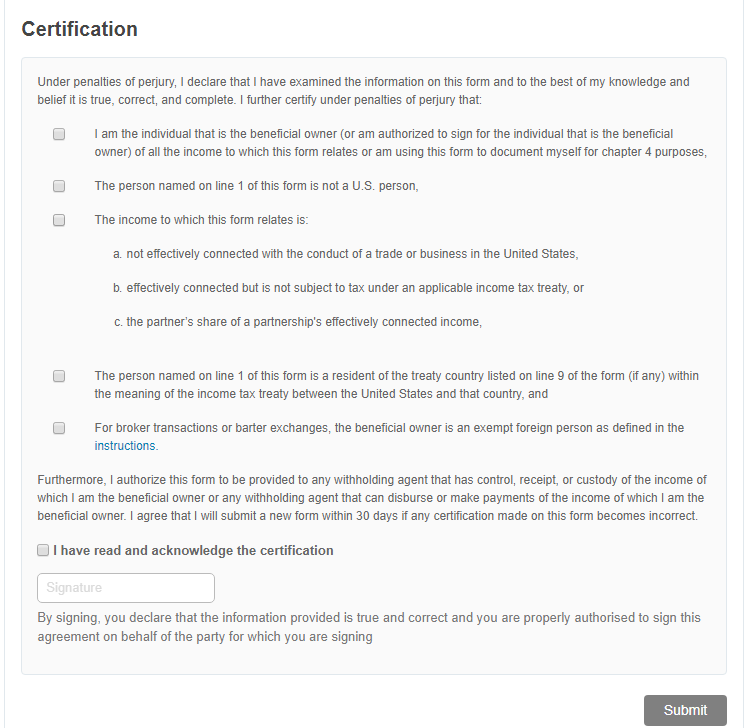
Task: Click the 'By signing, you declare' note
Action: 369,627
